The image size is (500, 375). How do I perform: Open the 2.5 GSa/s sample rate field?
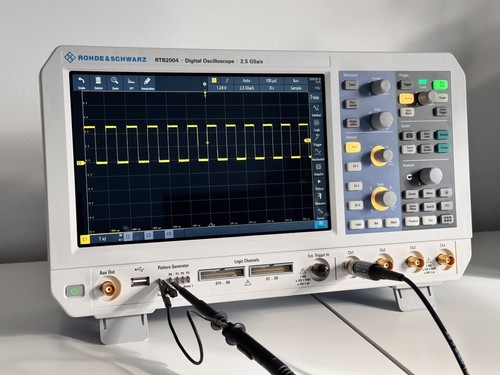(x=246, y=88)
